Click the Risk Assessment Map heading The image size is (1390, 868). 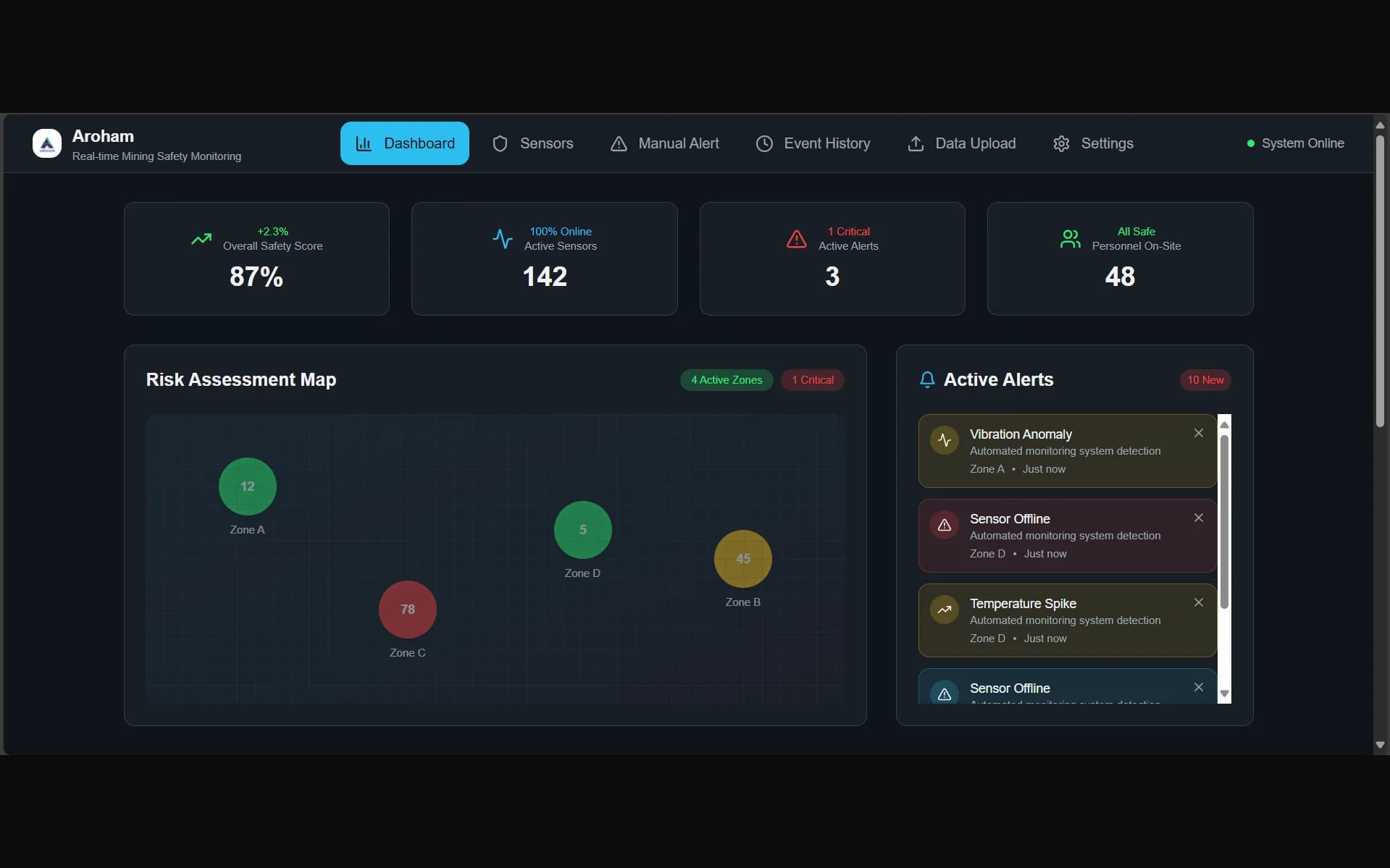pos(241,380)
